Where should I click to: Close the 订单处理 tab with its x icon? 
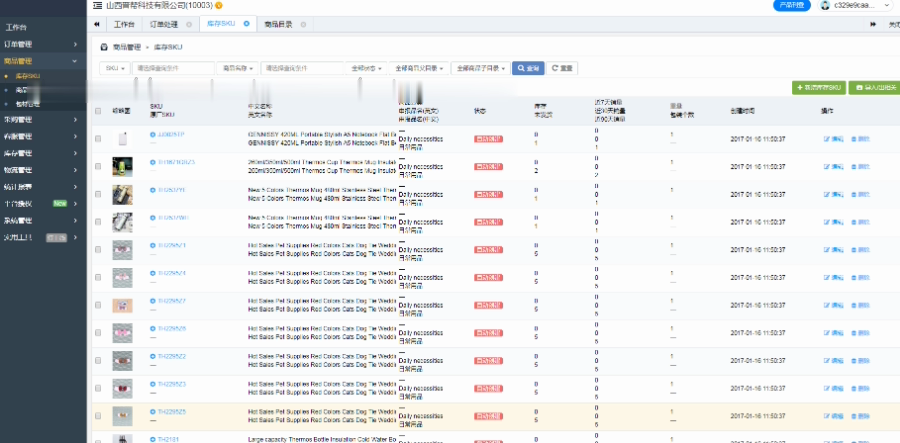[189, 25]
